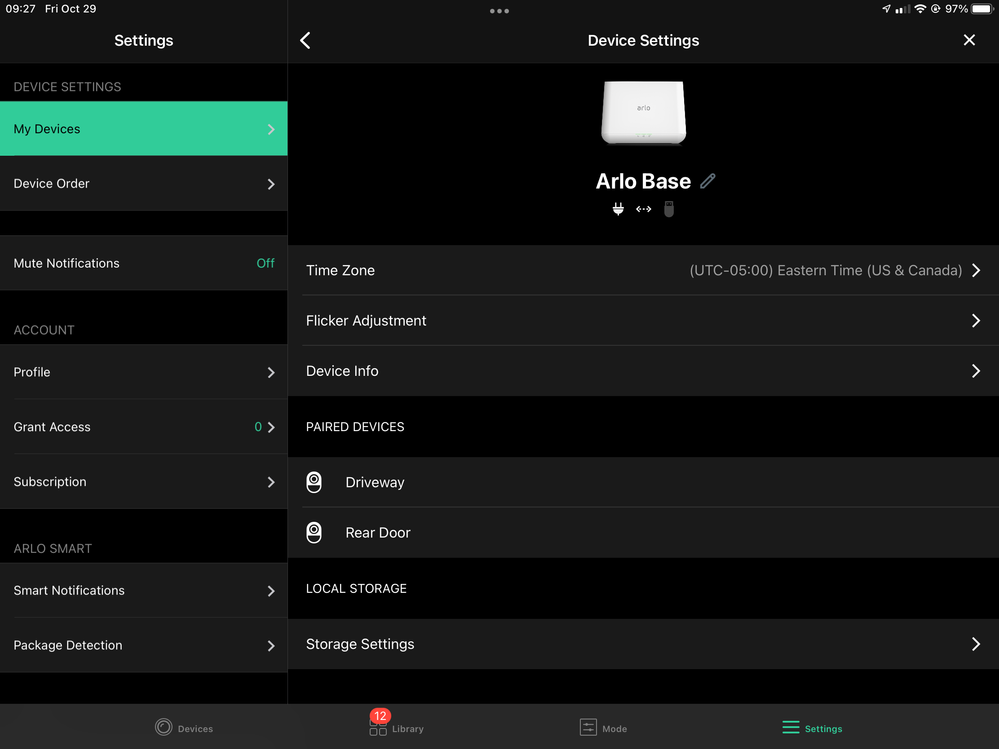Tap the network connection arrows icon

643,209
